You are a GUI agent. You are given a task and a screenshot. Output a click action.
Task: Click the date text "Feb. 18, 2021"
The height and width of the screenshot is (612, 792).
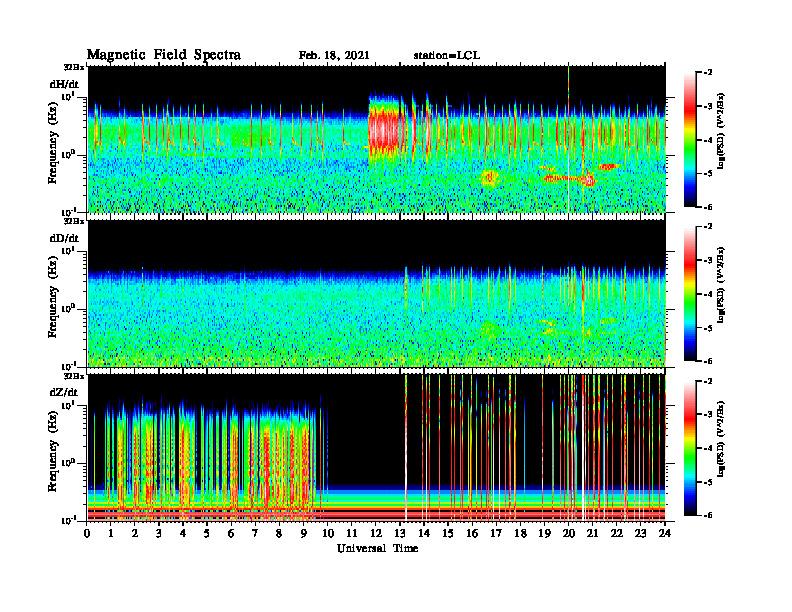[334, 56]
